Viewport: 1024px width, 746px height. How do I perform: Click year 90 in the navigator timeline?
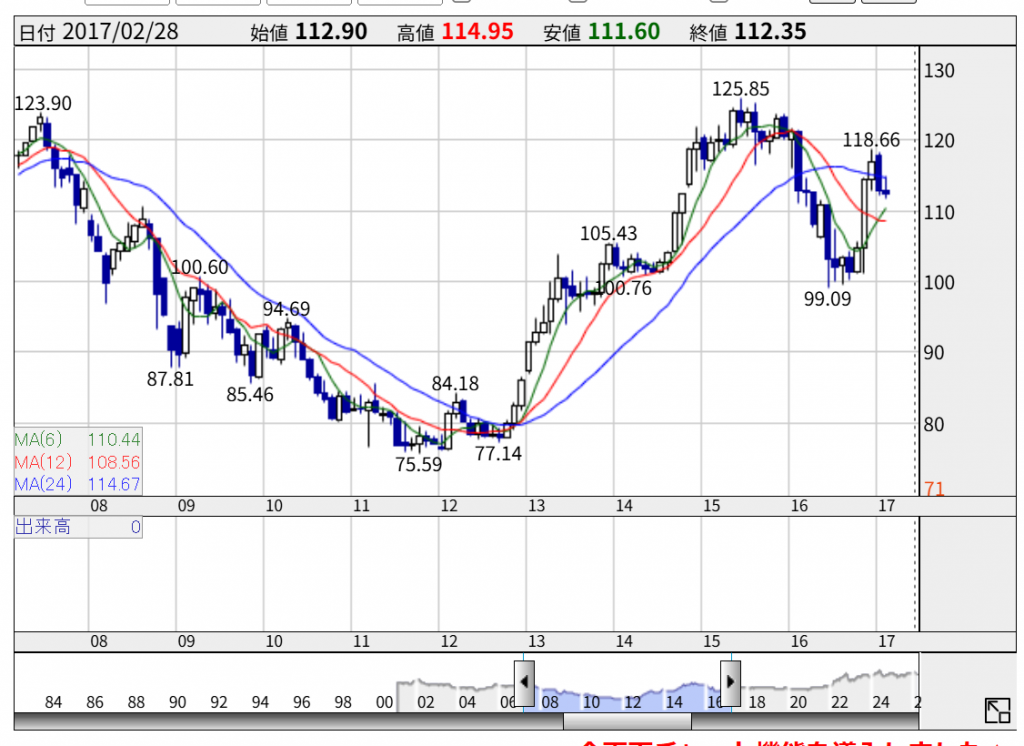coord(178,702)
